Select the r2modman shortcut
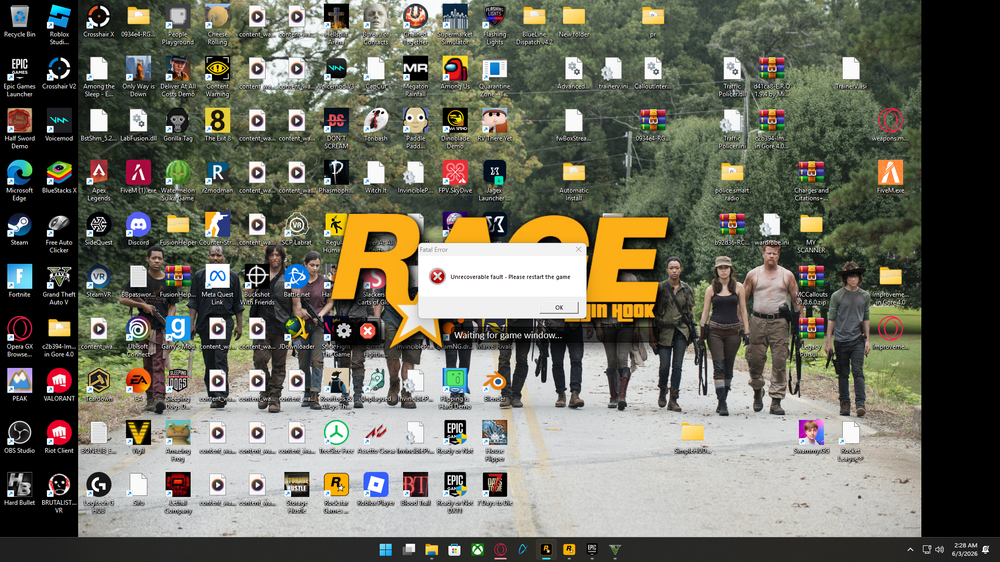 tap(217, 177)
